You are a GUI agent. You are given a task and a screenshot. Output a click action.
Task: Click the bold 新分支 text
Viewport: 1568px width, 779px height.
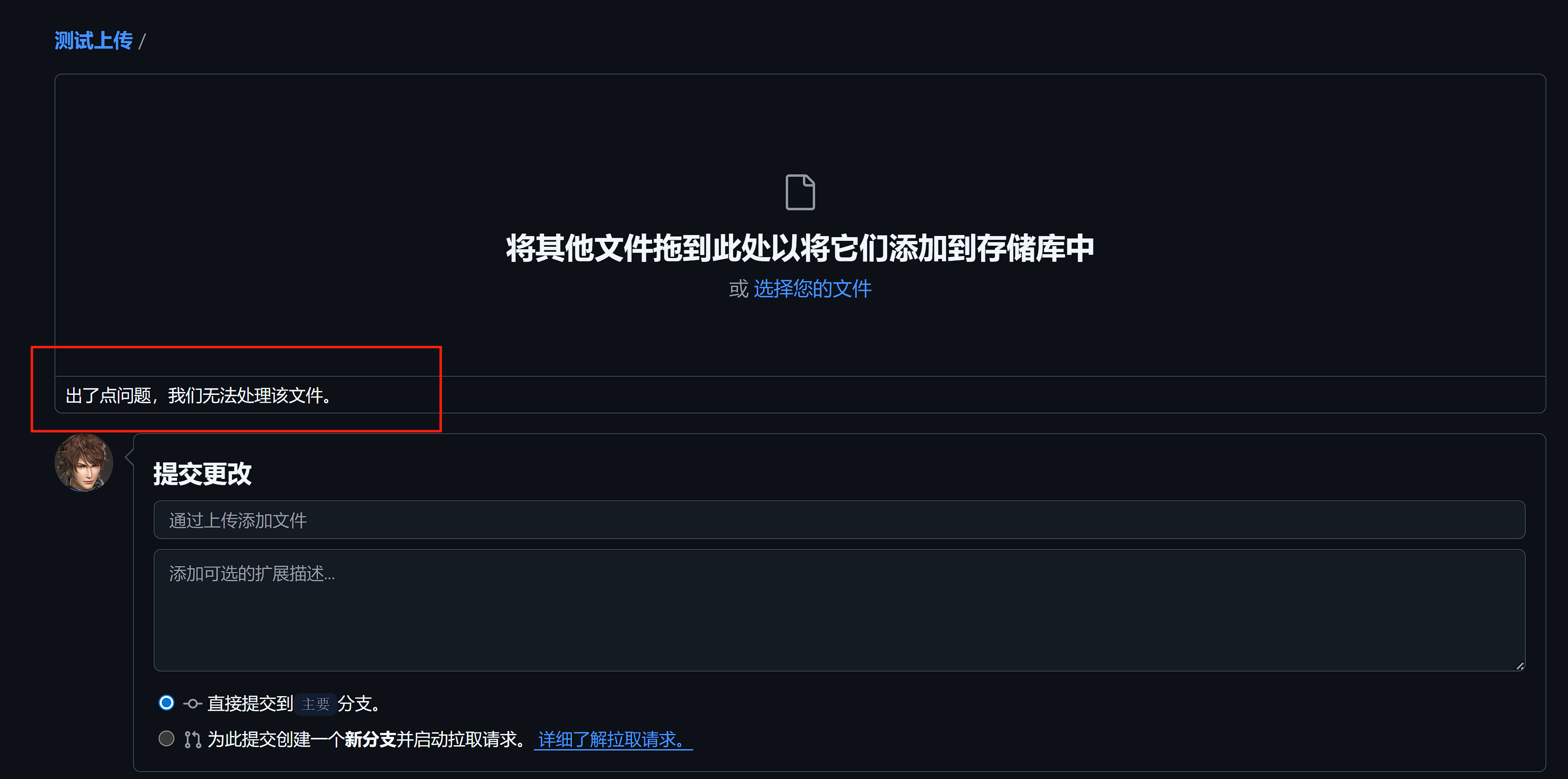coord(370,739)
